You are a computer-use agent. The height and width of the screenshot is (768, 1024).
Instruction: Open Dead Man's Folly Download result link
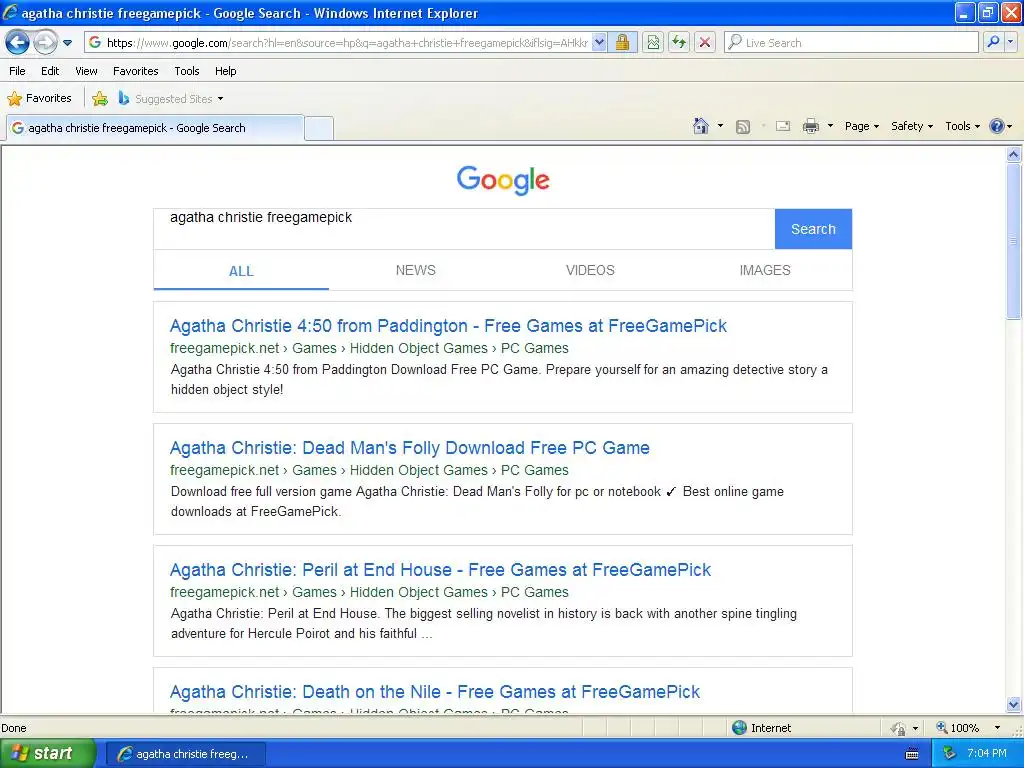click(x=409, y=448)
